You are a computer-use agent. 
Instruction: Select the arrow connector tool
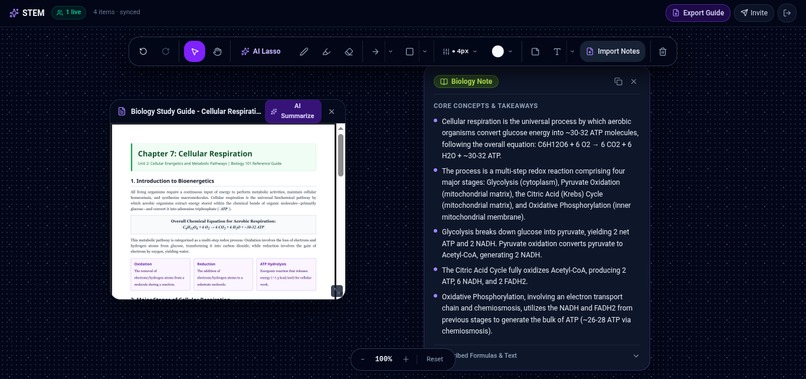pyautogui.click(x=375, y=51)
